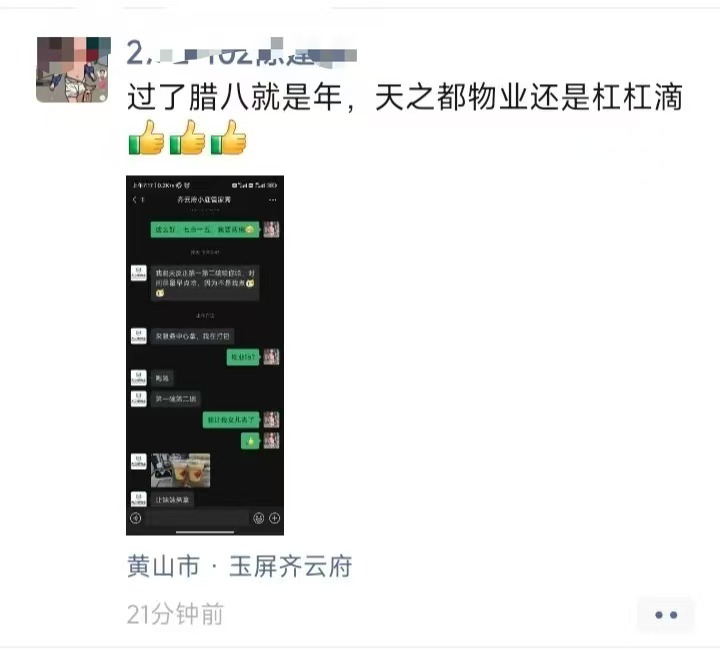Tap the cups photo inside the chat
Image resolution: width=720 pixels, height=653 pixels.
point(180,470)
